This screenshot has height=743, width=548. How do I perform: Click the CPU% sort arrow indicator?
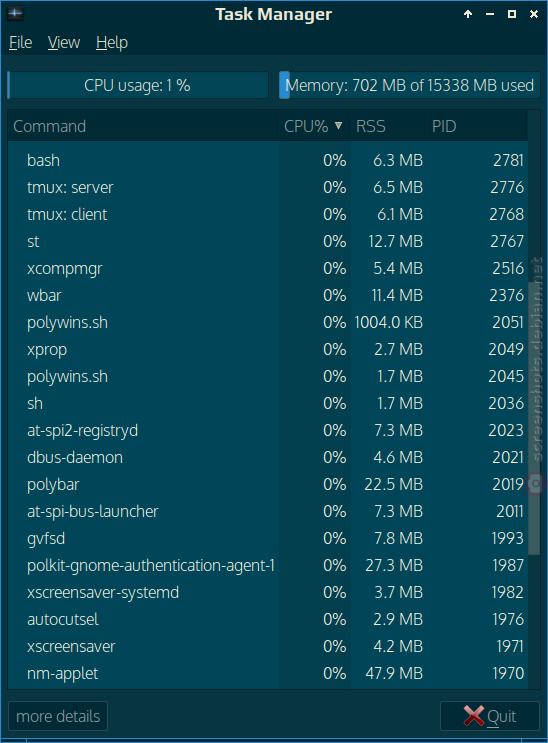(x=338, y=126)
